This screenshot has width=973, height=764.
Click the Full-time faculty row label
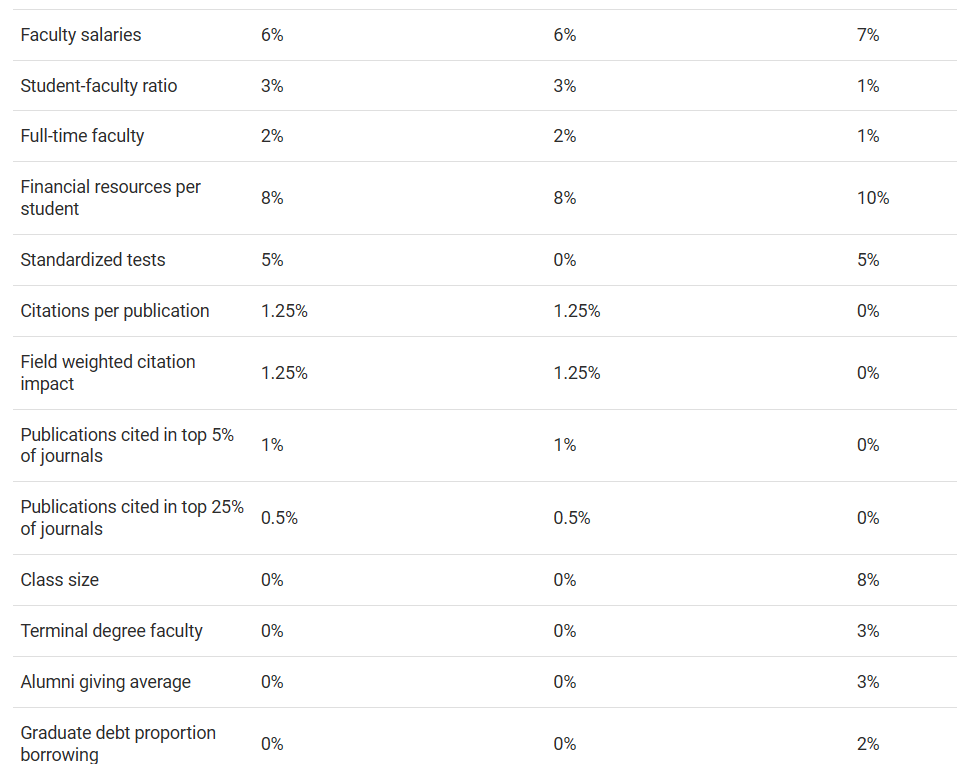pos(82,136)
